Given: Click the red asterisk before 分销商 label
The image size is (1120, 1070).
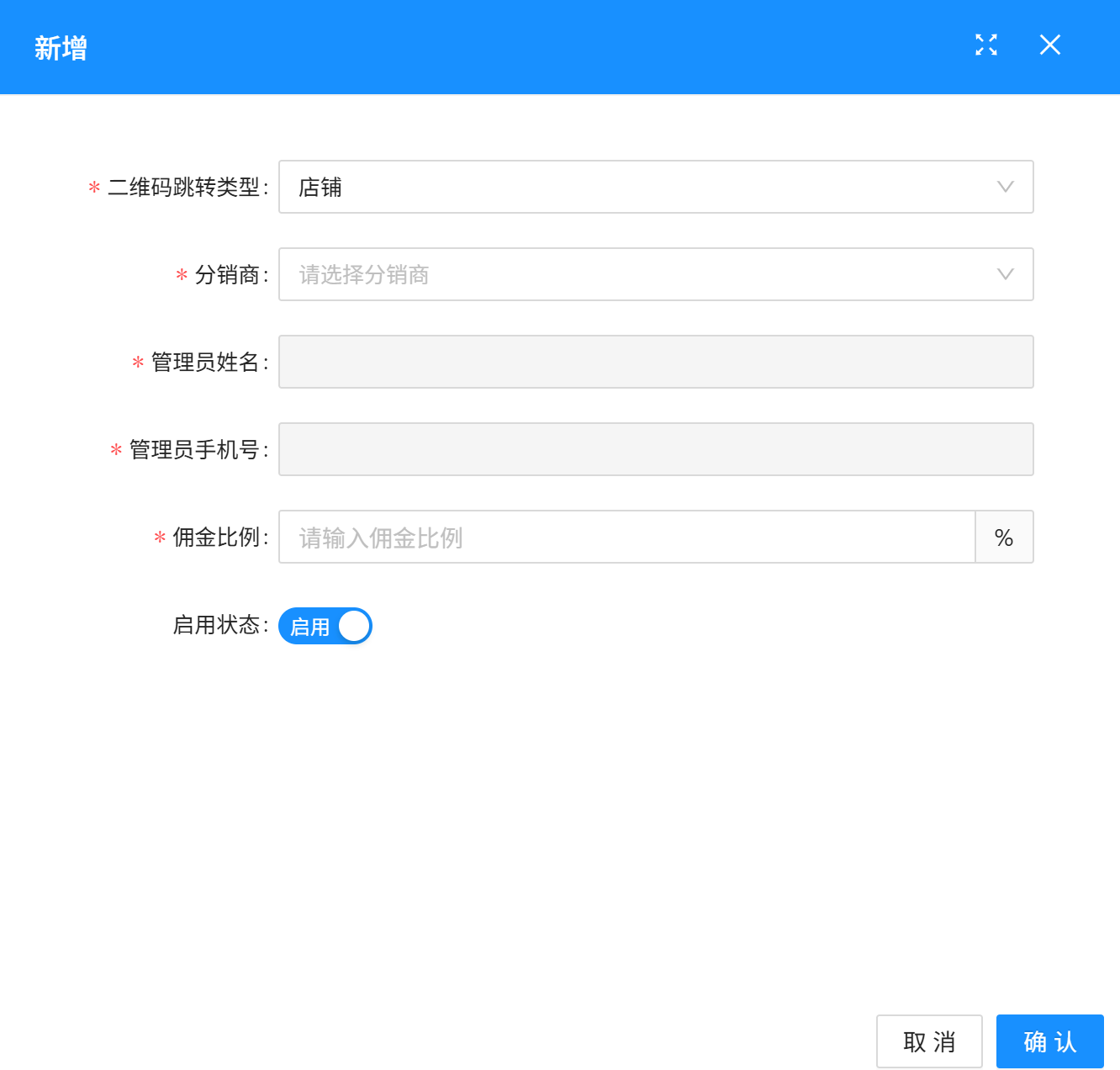Looking at the screenshot, I should 182,274.
